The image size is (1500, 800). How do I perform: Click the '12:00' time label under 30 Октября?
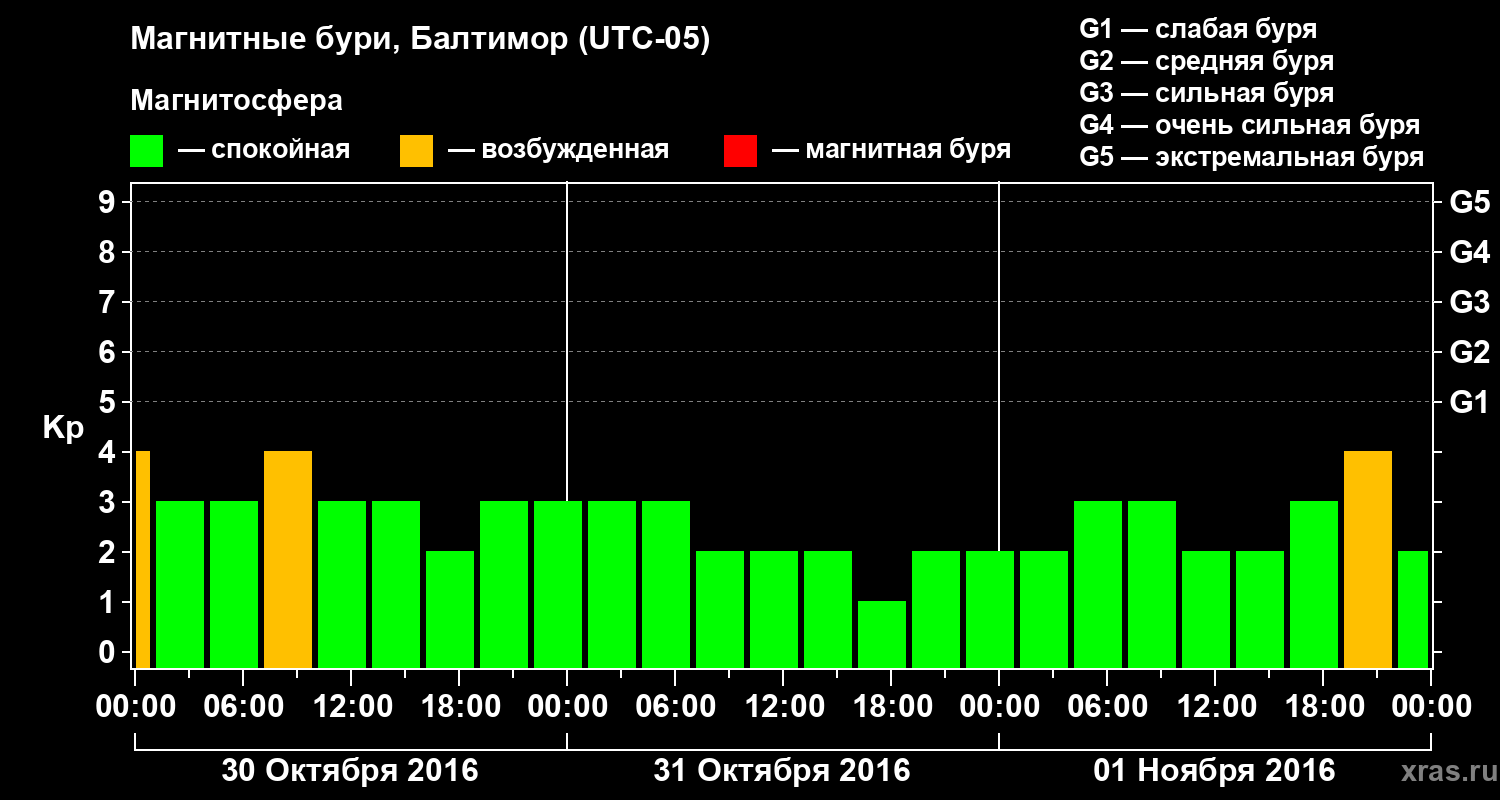[x=355, y=708]
